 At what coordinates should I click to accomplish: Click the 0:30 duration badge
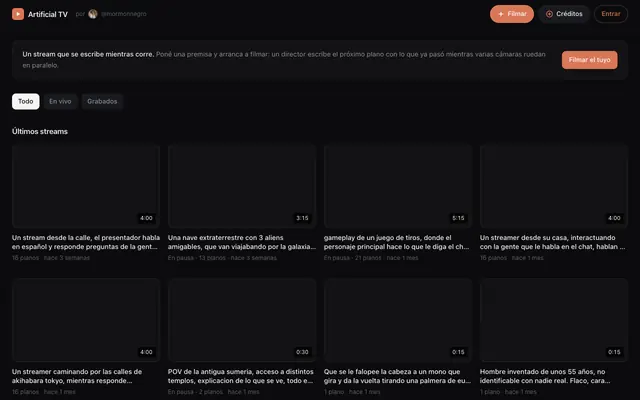coord(302,352)
